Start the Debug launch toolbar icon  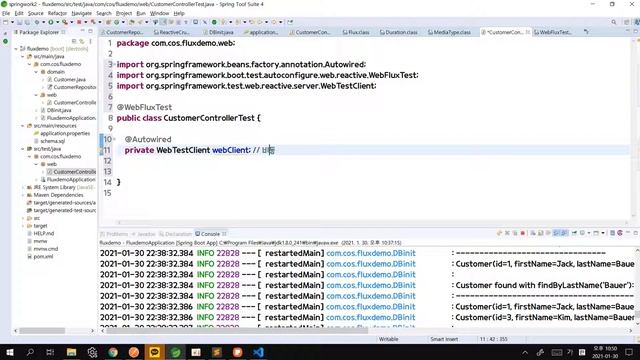tap(37, 22)
